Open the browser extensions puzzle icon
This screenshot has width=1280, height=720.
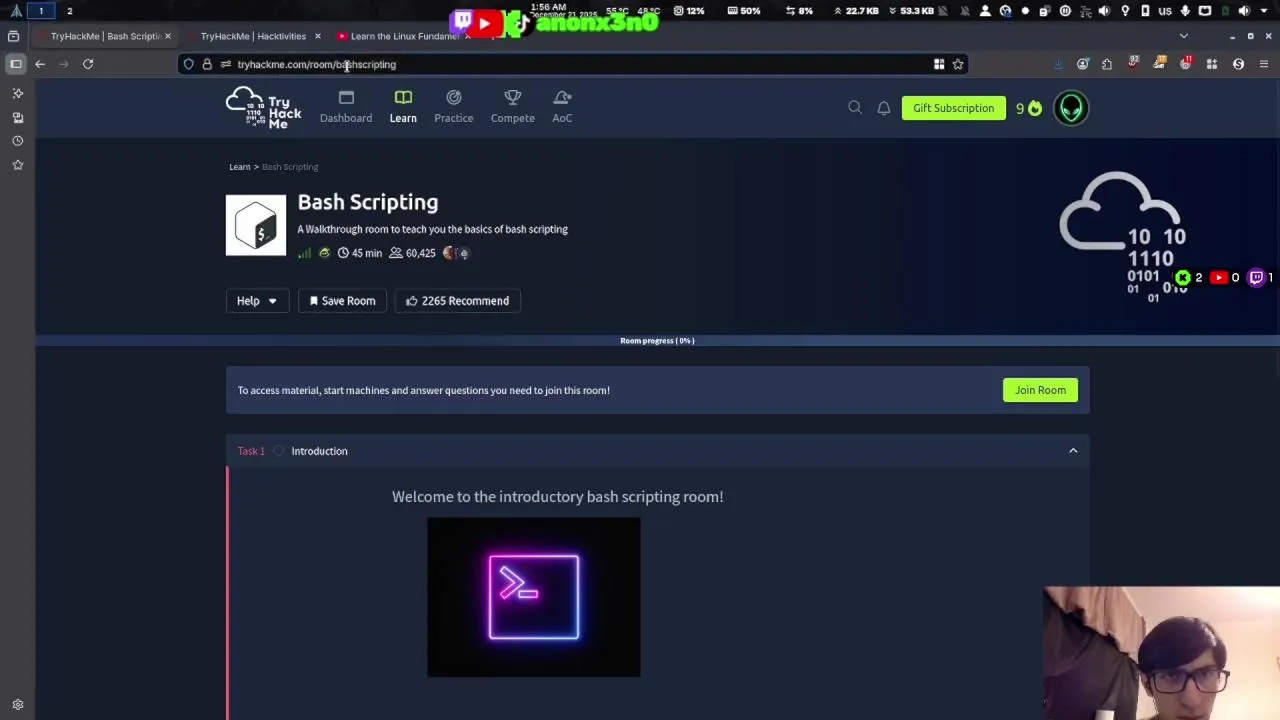click(1107, 64)
